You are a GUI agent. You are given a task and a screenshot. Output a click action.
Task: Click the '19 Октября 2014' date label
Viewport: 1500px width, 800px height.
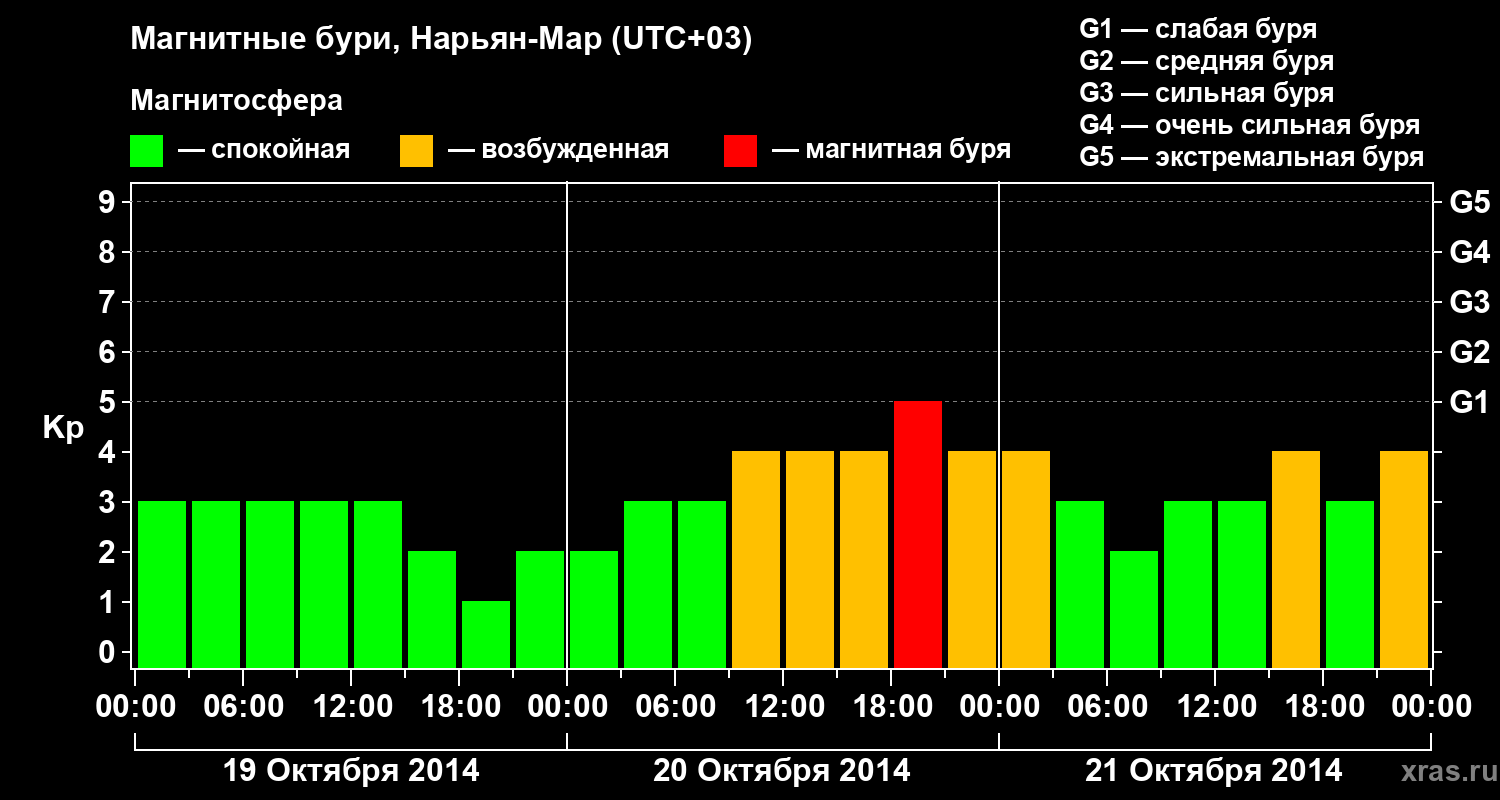[351, 771]
